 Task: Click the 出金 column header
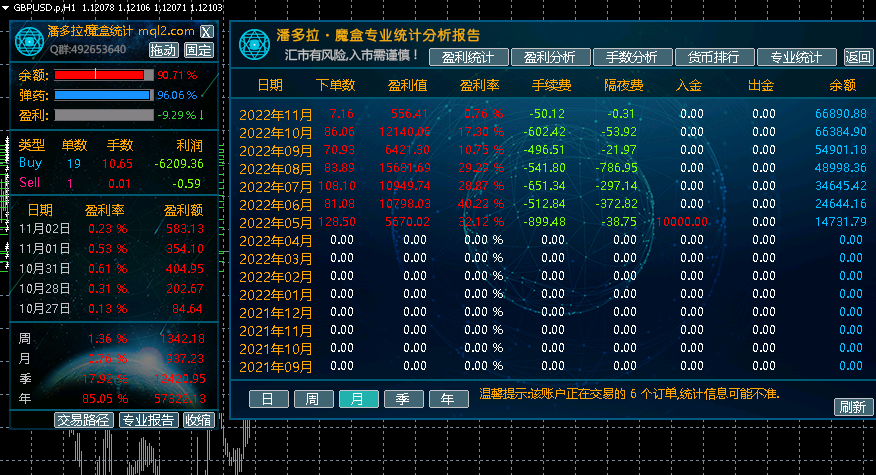[x=761, y=85]
